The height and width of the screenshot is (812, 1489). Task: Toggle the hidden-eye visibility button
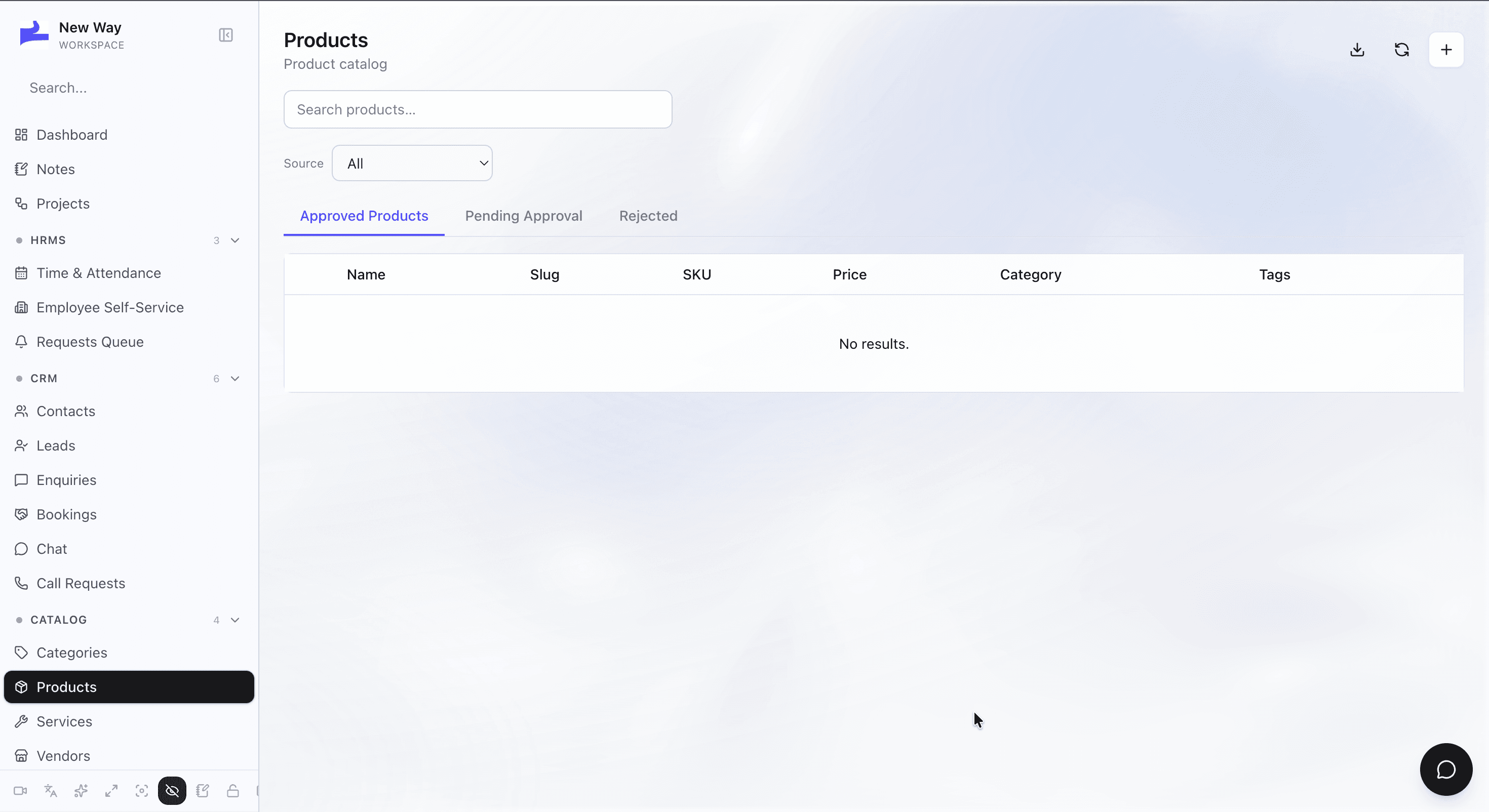(x=172, y=791)
